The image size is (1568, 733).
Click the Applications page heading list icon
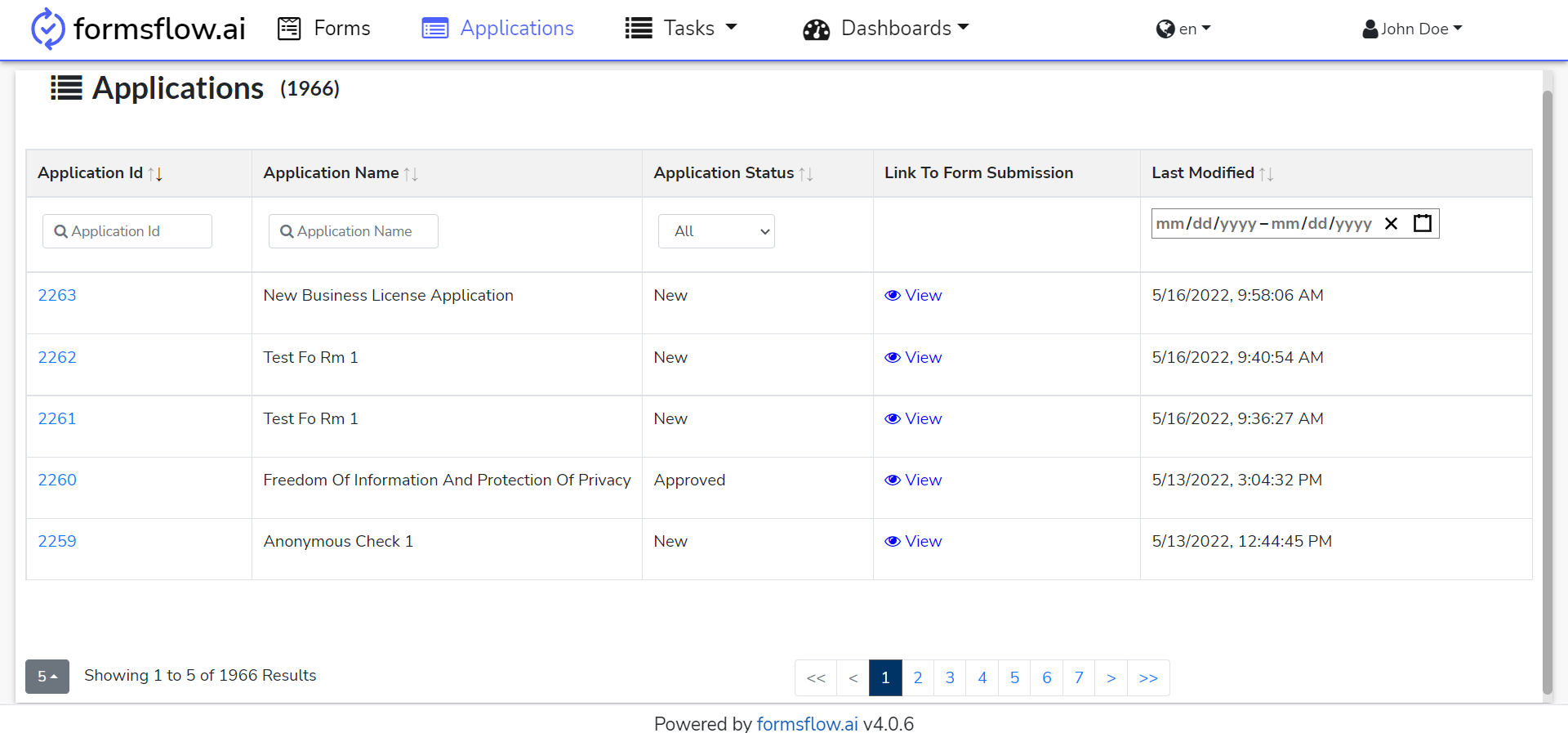[x=66, y=88]
